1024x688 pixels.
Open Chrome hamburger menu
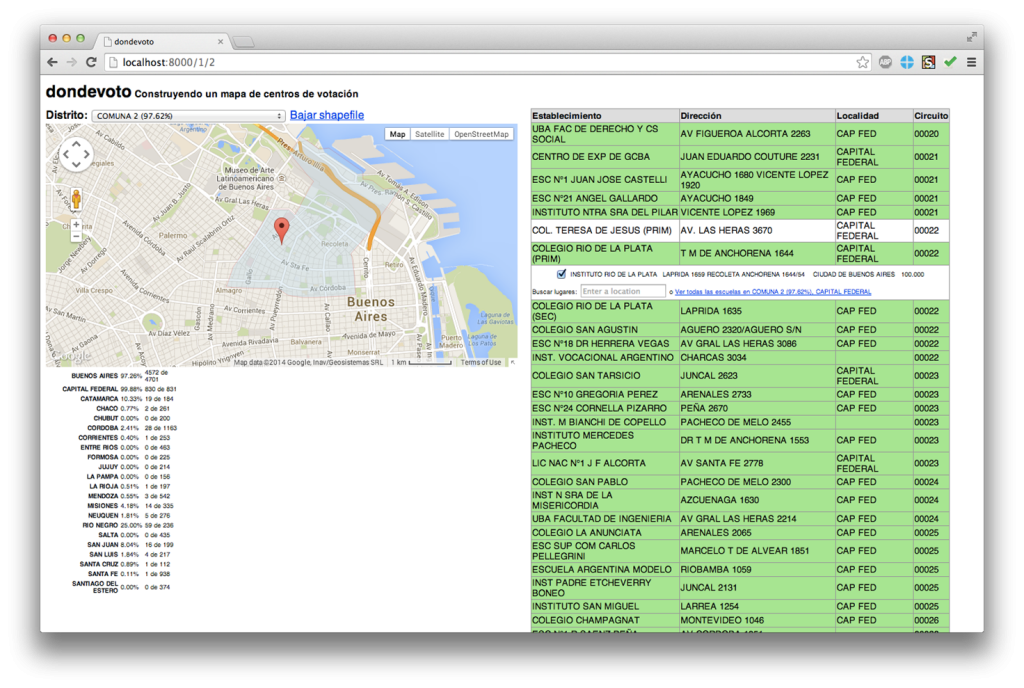click(972, 62)
